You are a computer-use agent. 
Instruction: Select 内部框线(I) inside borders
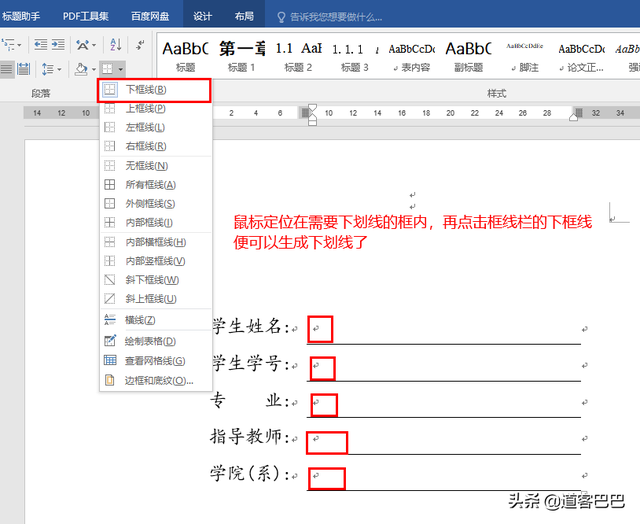click(x=155, y=223)
